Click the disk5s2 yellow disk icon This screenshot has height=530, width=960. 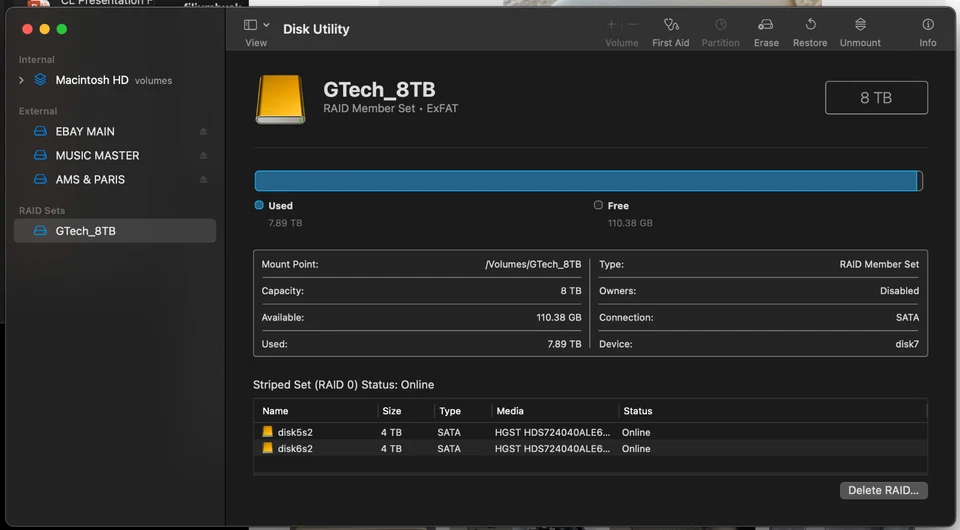pyautogui.click(x=268, y=431)
